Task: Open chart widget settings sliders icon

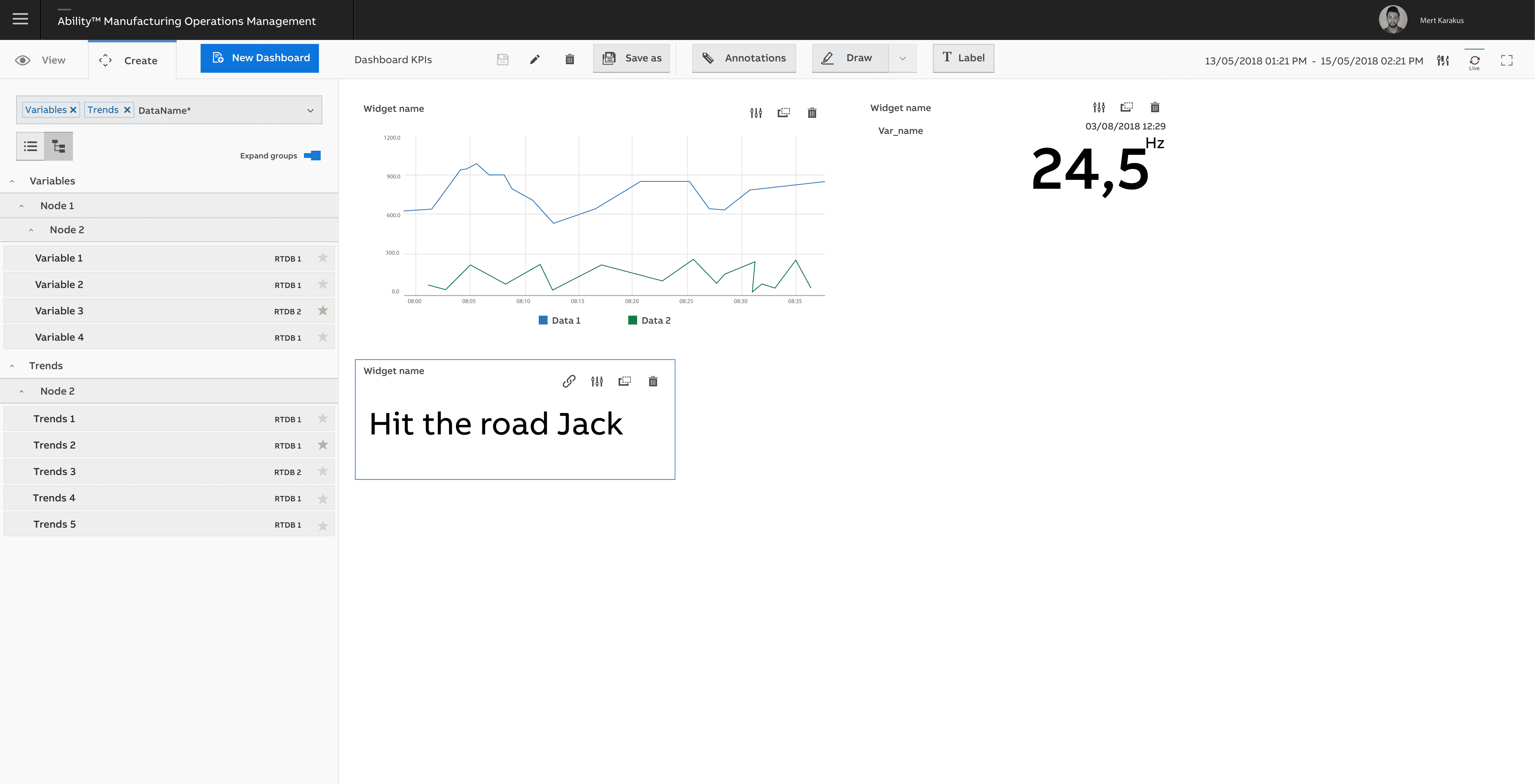Action: coord(756,112)
